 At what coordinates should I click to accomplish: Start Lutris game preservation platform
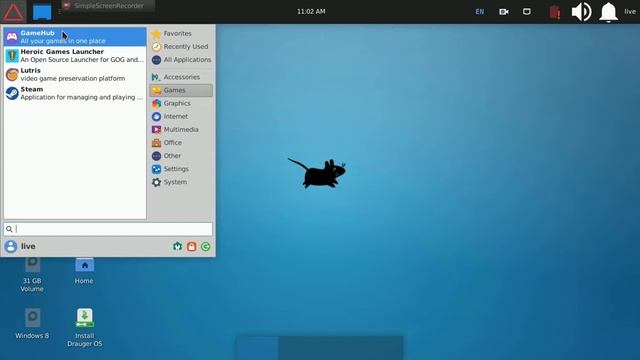pos(75,74)
